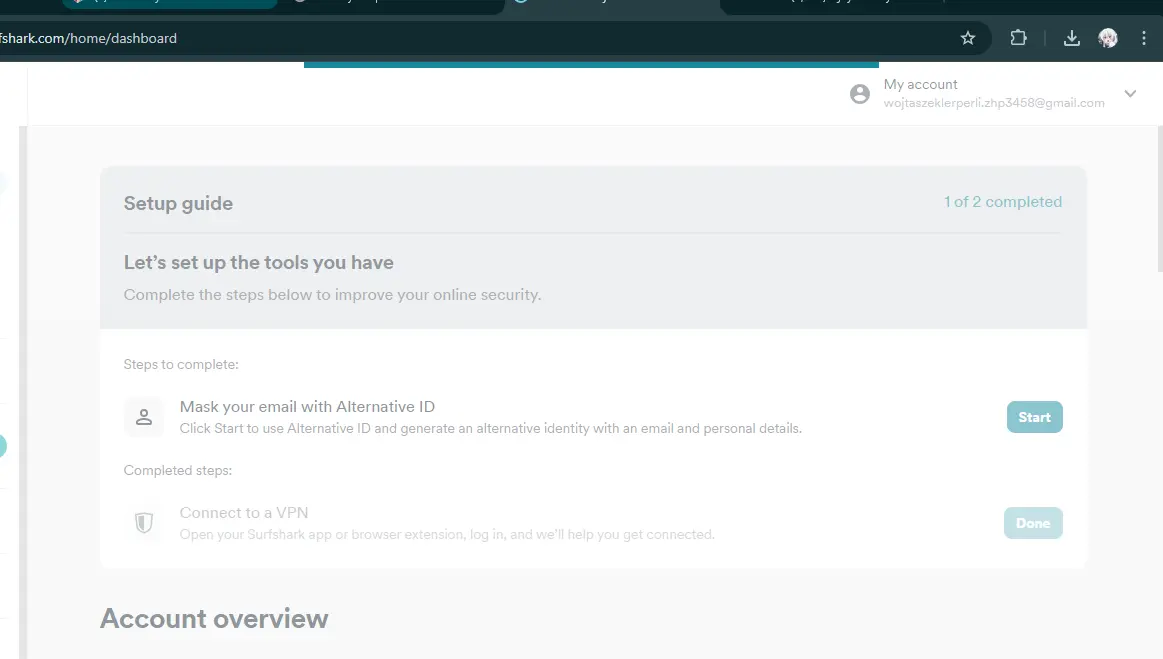
Task: Expand the My account dropdown chevron
Action: click(1130, 94)
